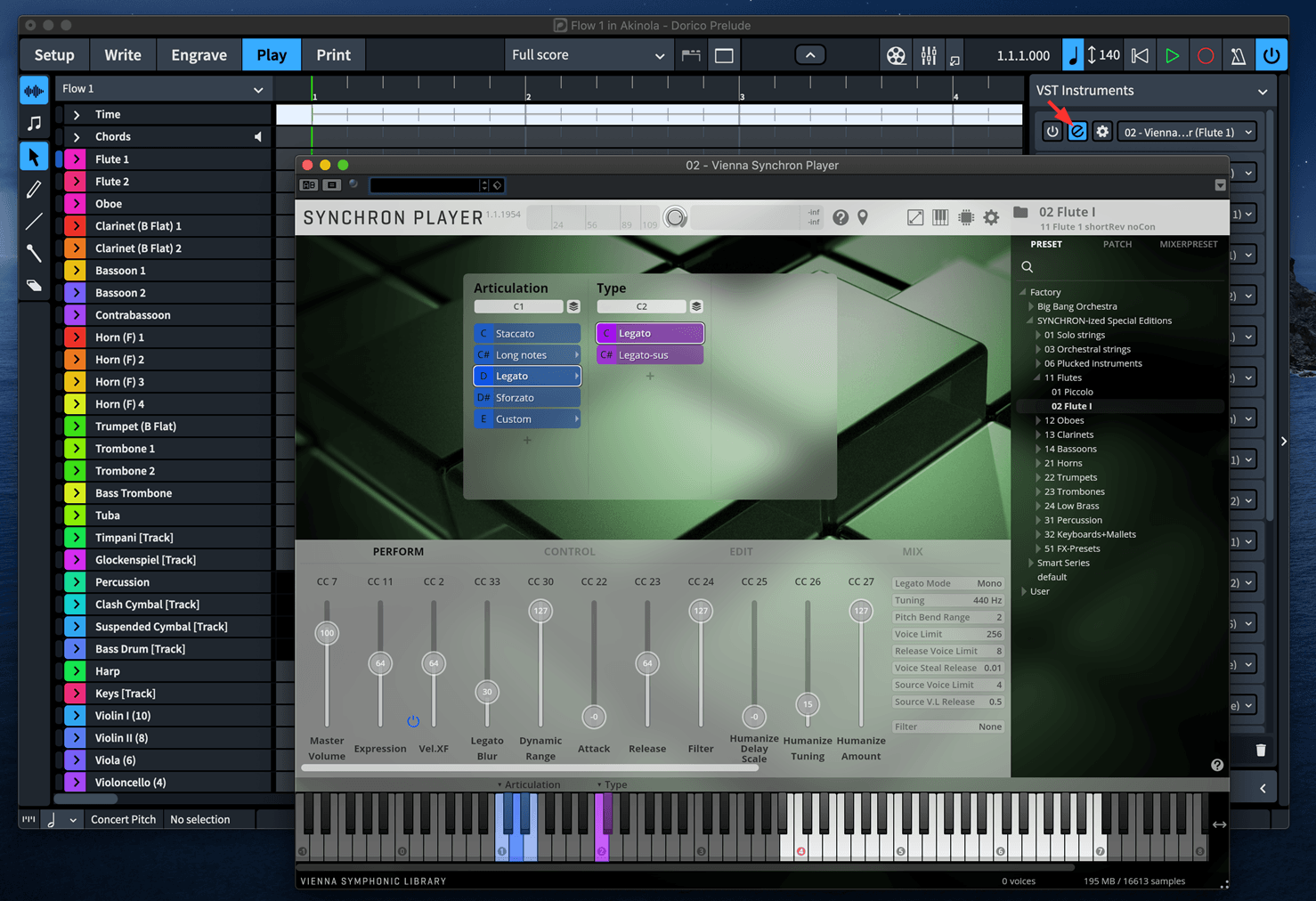Click the folder icon beside 02 Flute I
The width and height of the screenshot is (1316, 901).
[1021, 212]
